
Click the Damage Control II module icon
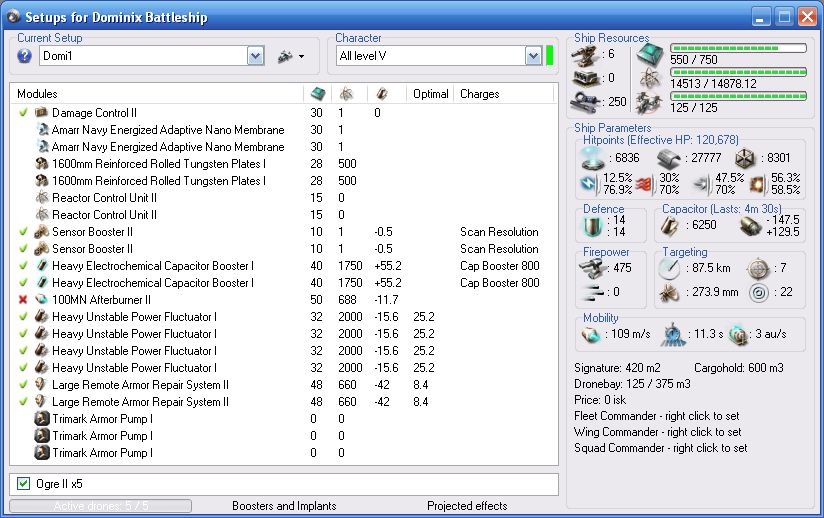tap(41, 112)
